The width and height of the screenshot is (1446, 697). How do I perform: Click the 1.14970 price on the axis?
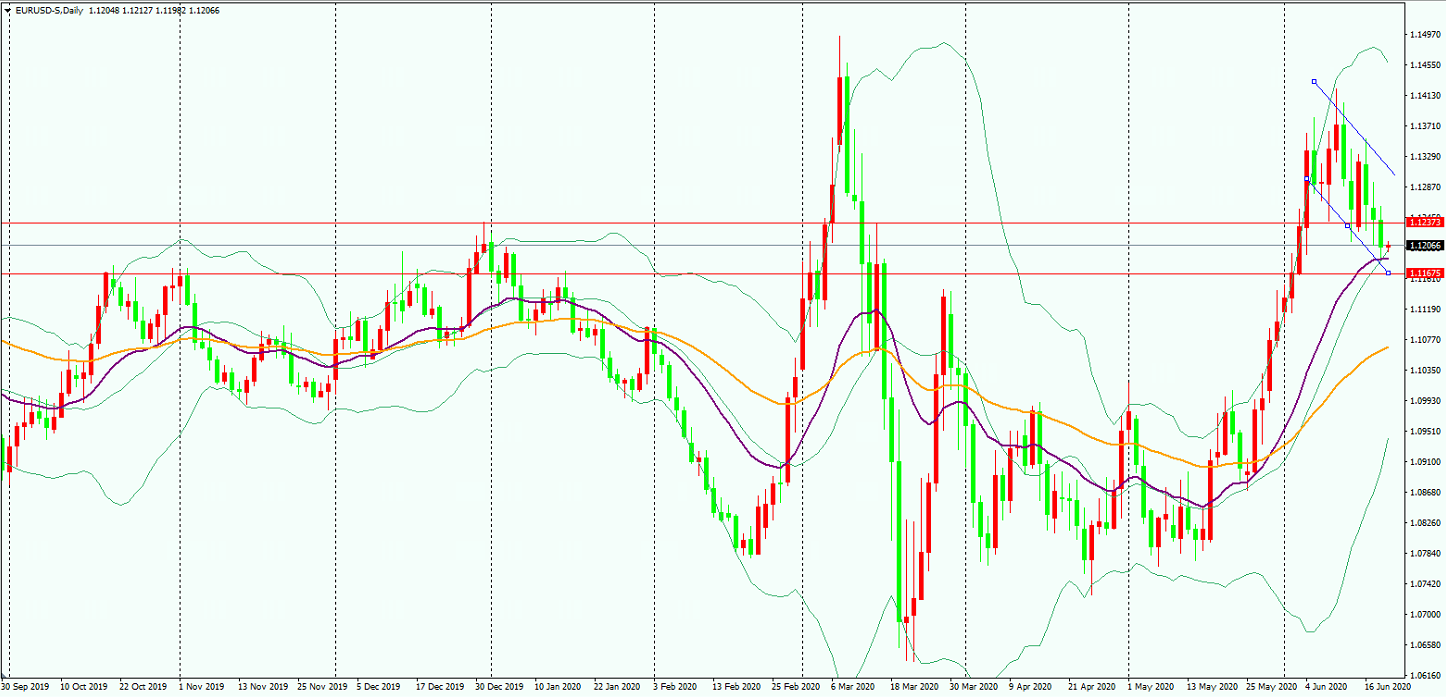pos(1425,35)
